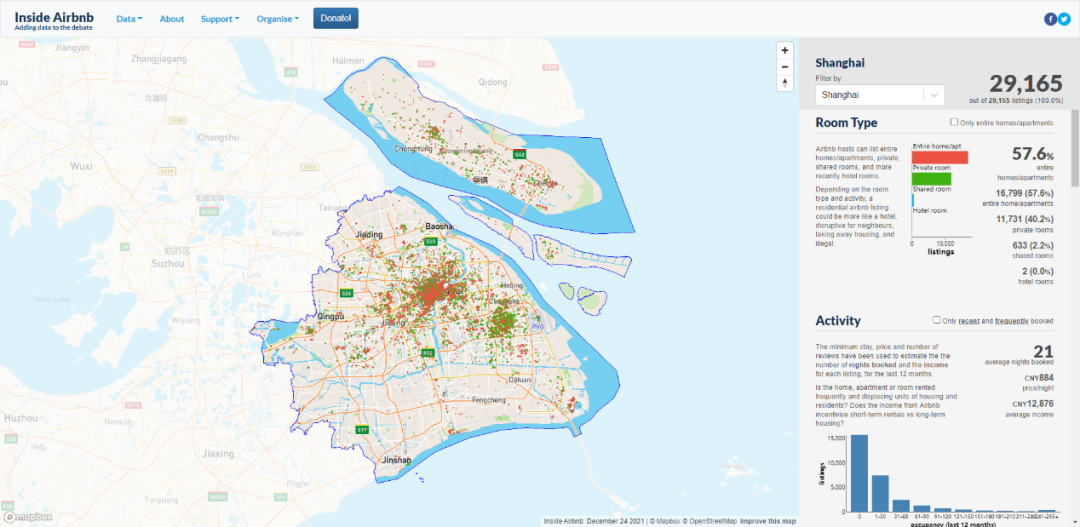Image resolution: width=1080 pixels, height=527 pixels.
Task: Click the right panel scrollbar thumb
Action: coord(1075,147)
